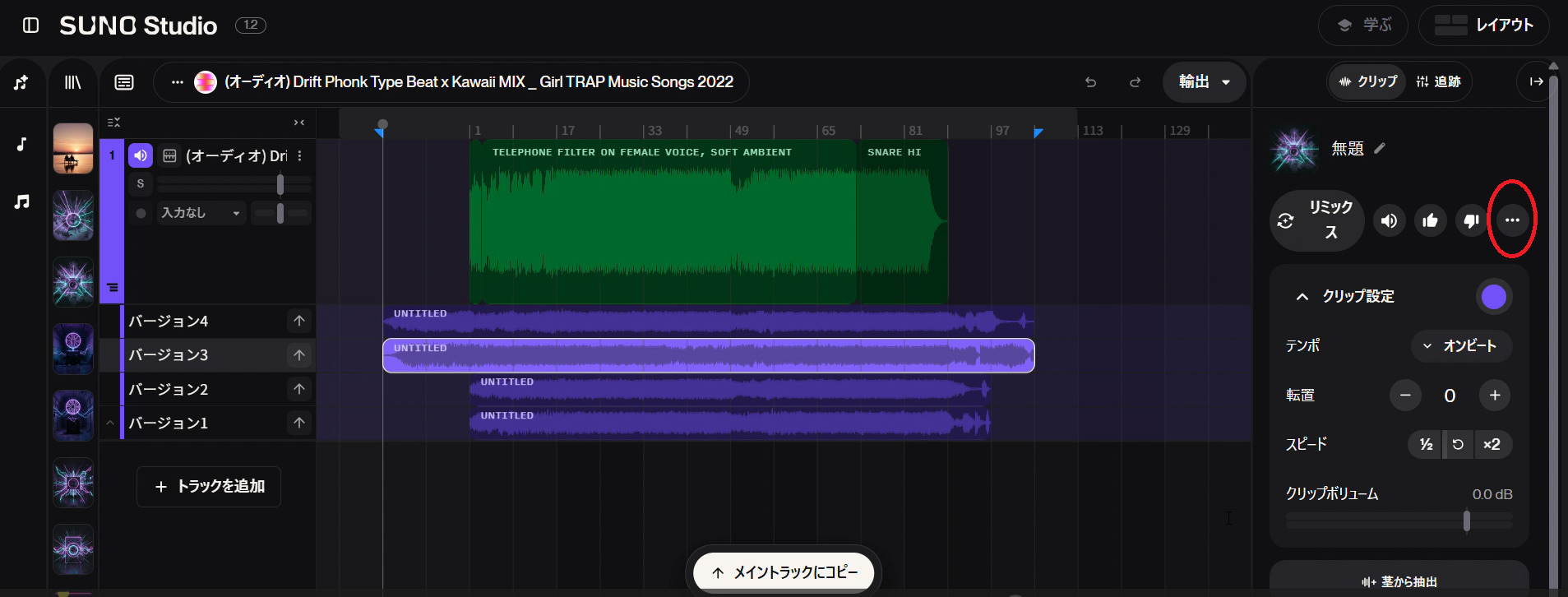The height and width of the screenshot is (597, 1568).
Task: Select the sunset song thumbnail
Action: coord(73,148)
